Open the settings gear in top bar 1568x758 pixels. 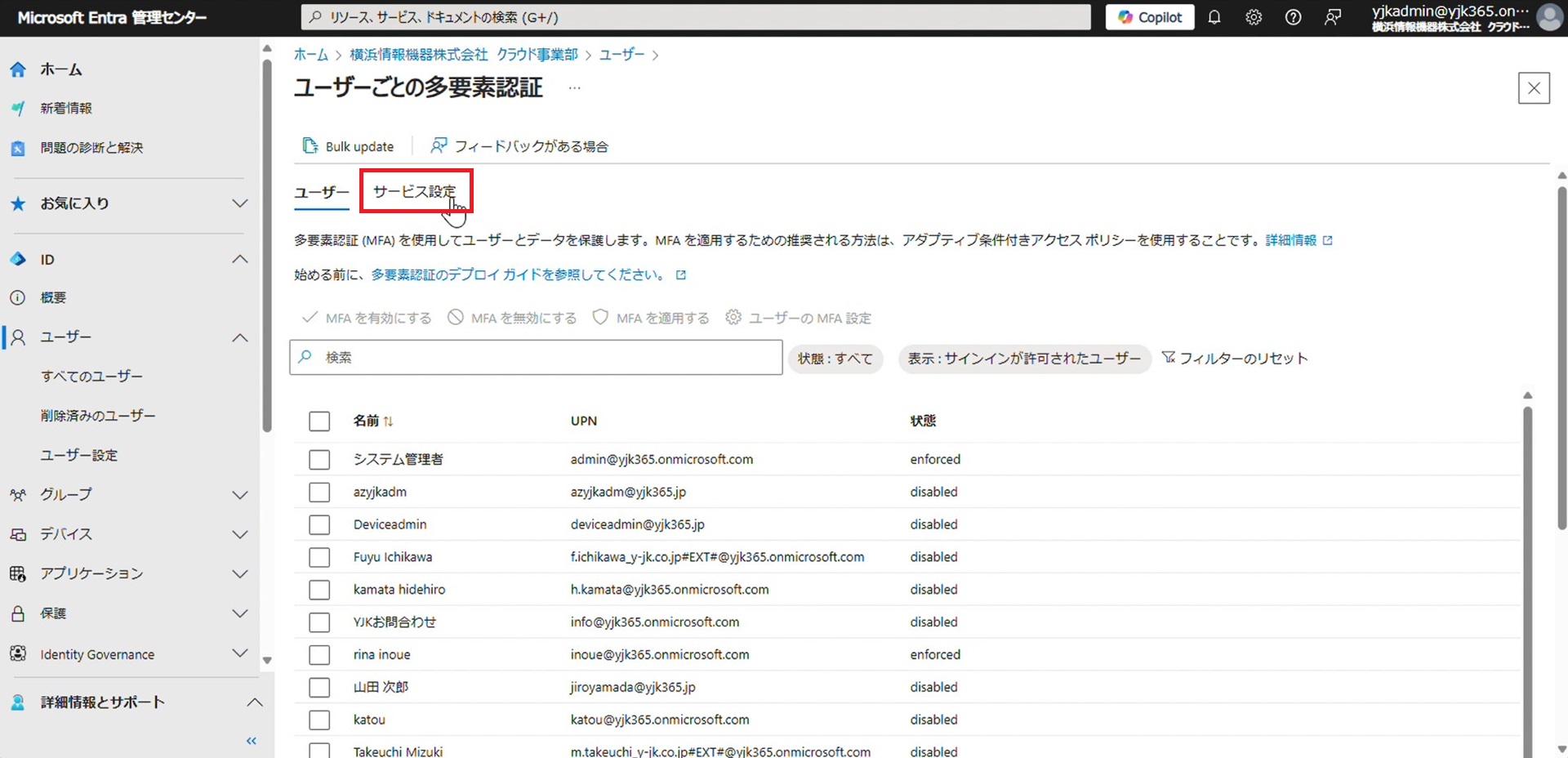[1254, 17]
